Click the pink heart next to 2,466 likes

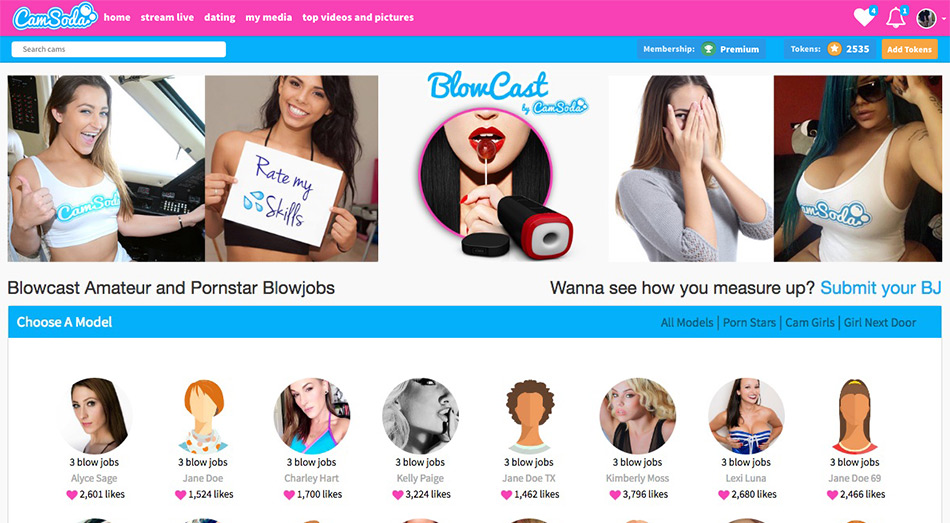[832, 495]
